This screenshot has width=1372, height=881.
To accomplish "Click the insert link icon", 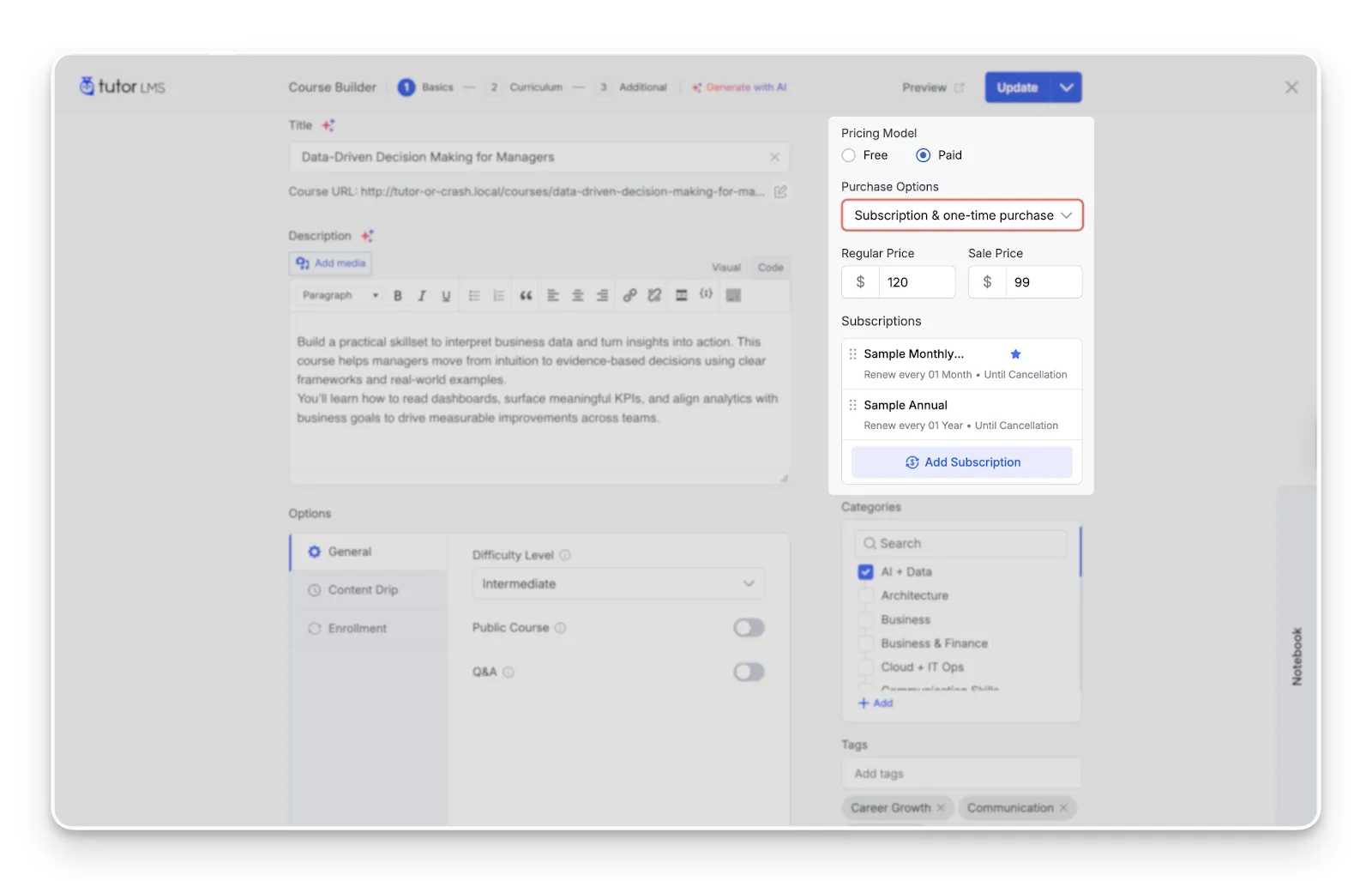I will pyautogui.click(x=629, y=296).
